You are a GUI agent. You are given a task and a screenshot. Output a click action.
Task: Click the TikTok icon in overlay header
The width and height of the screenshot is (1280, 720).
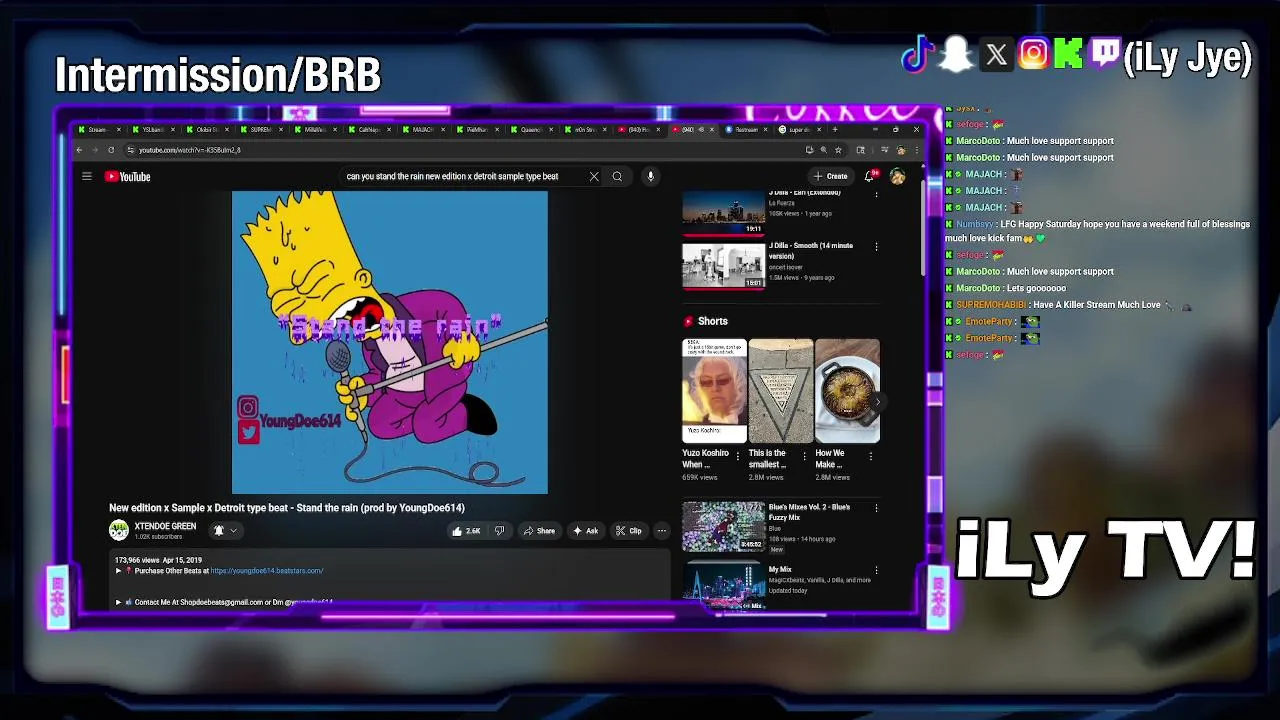[917, 54]
